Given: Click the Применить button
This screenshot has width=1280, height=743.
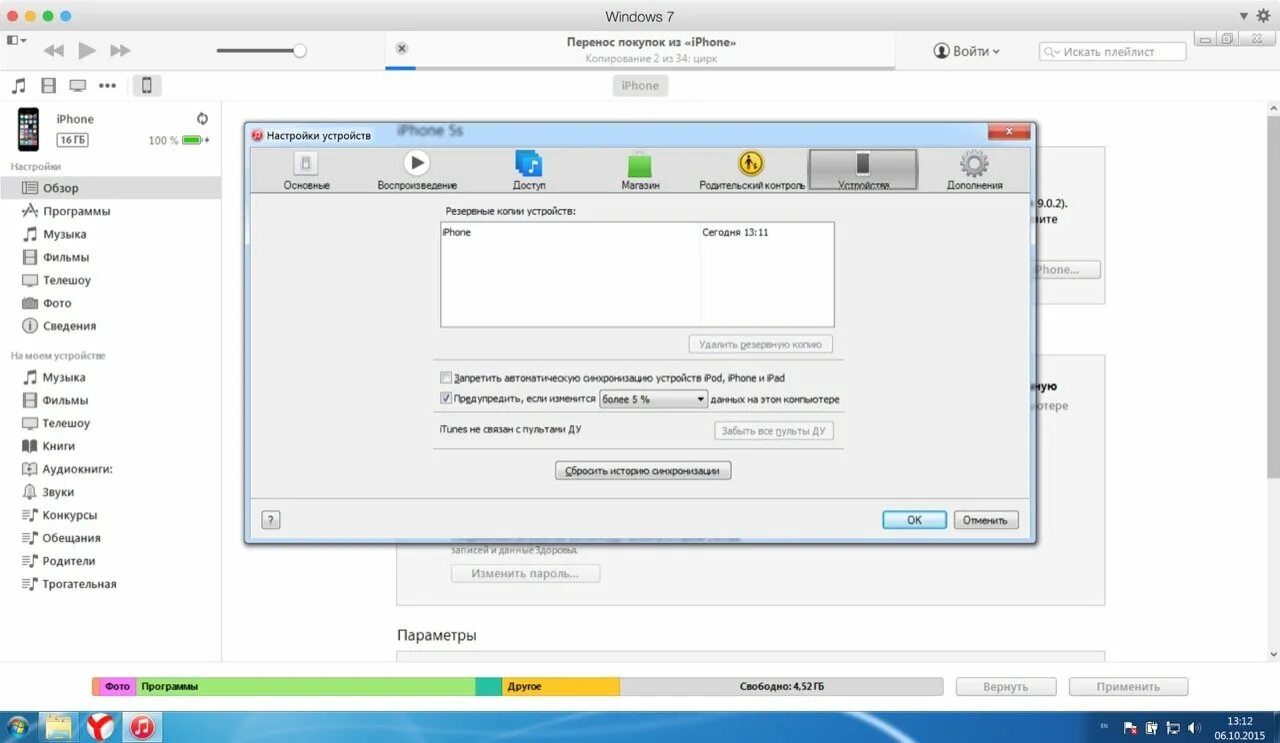Looking at the screenshot, I should click(1128, 687).
